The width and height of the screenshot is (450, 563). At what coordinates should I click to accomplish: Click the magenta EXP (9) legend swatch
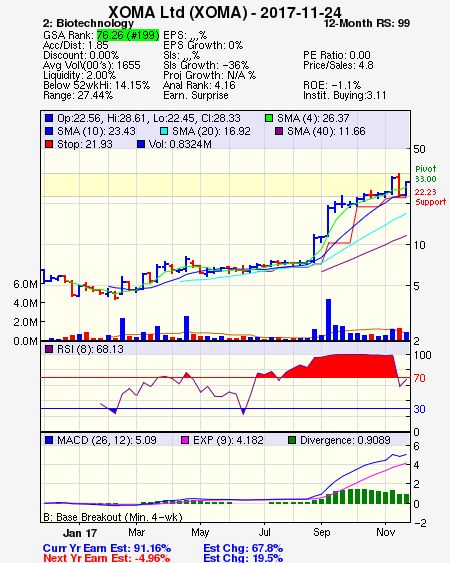pos(185,440)
